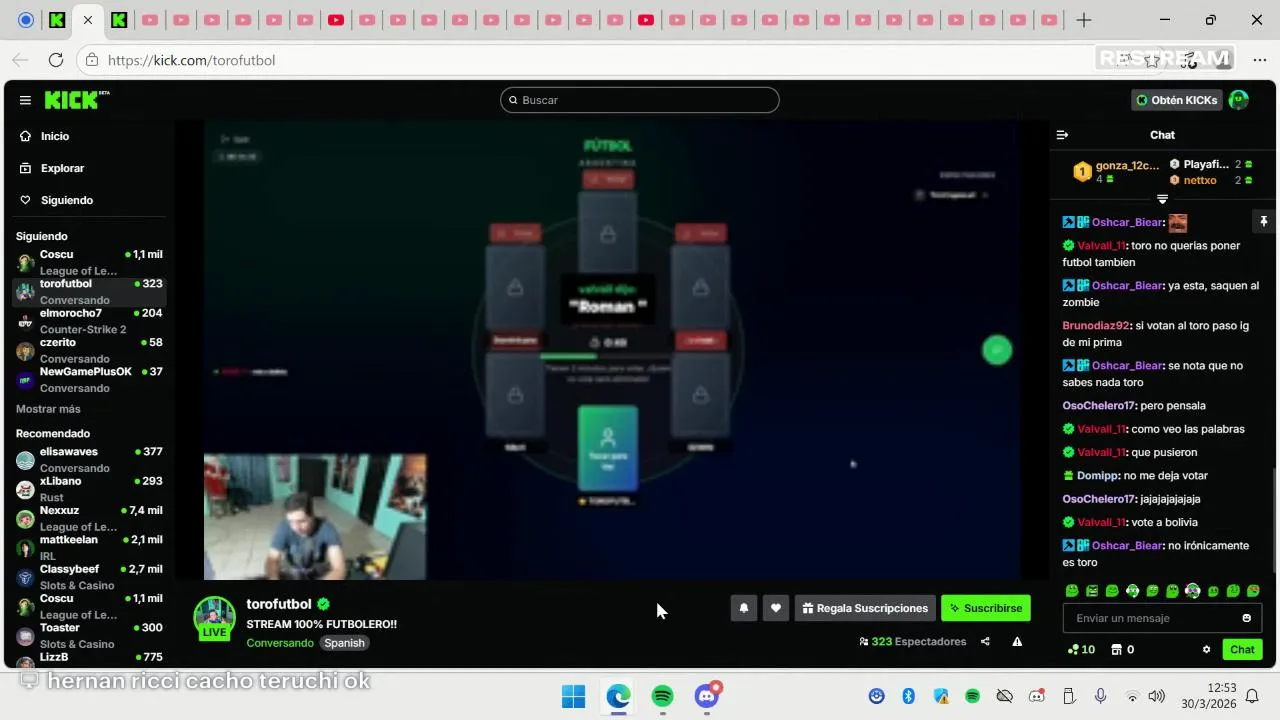1280x720 pixels.
Task: Open the user profile avatar menu
Action: 1239,100
